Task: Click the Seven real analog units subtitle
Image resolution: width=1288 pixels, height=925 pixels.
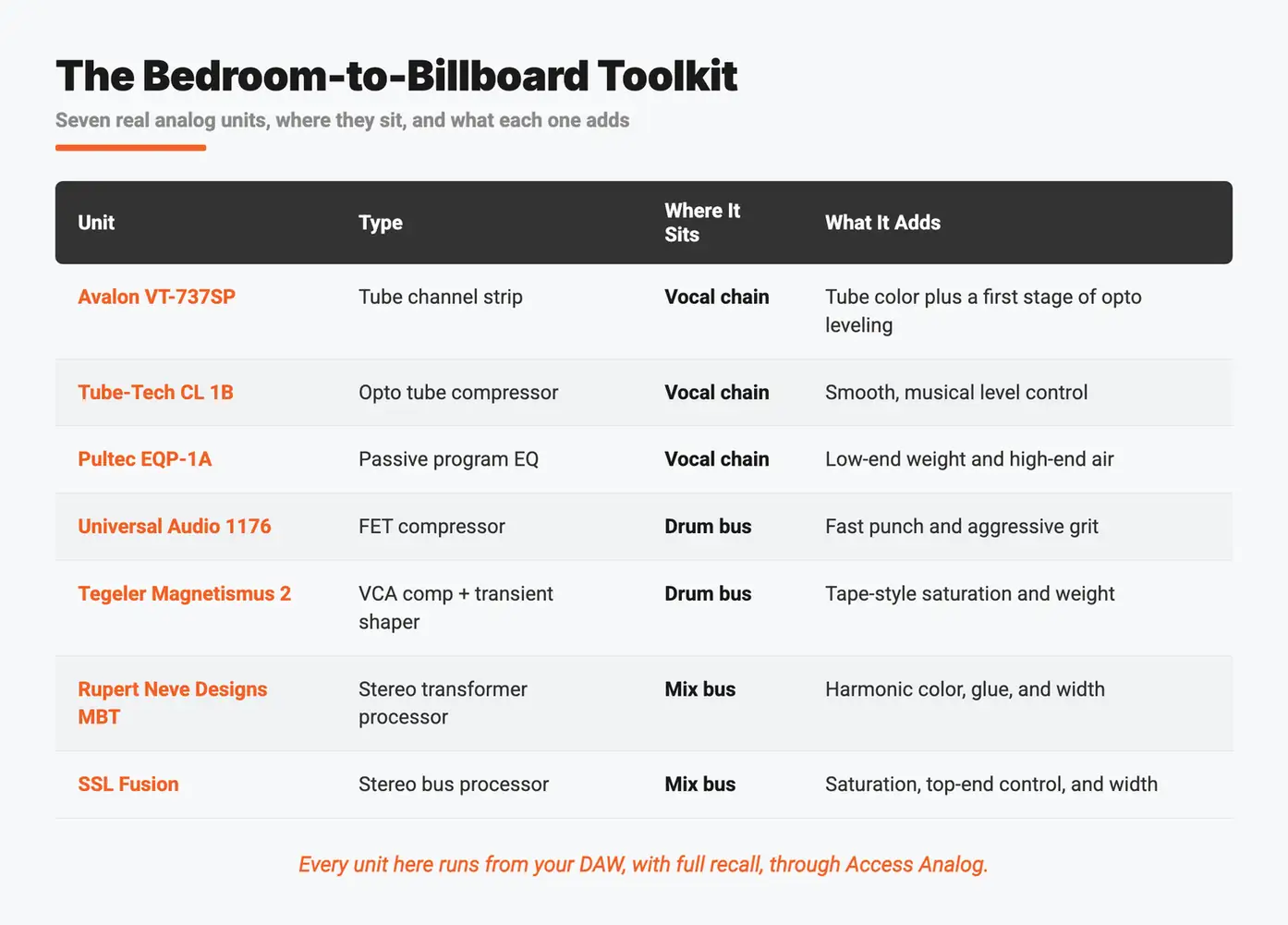Action: click(343, 120)
